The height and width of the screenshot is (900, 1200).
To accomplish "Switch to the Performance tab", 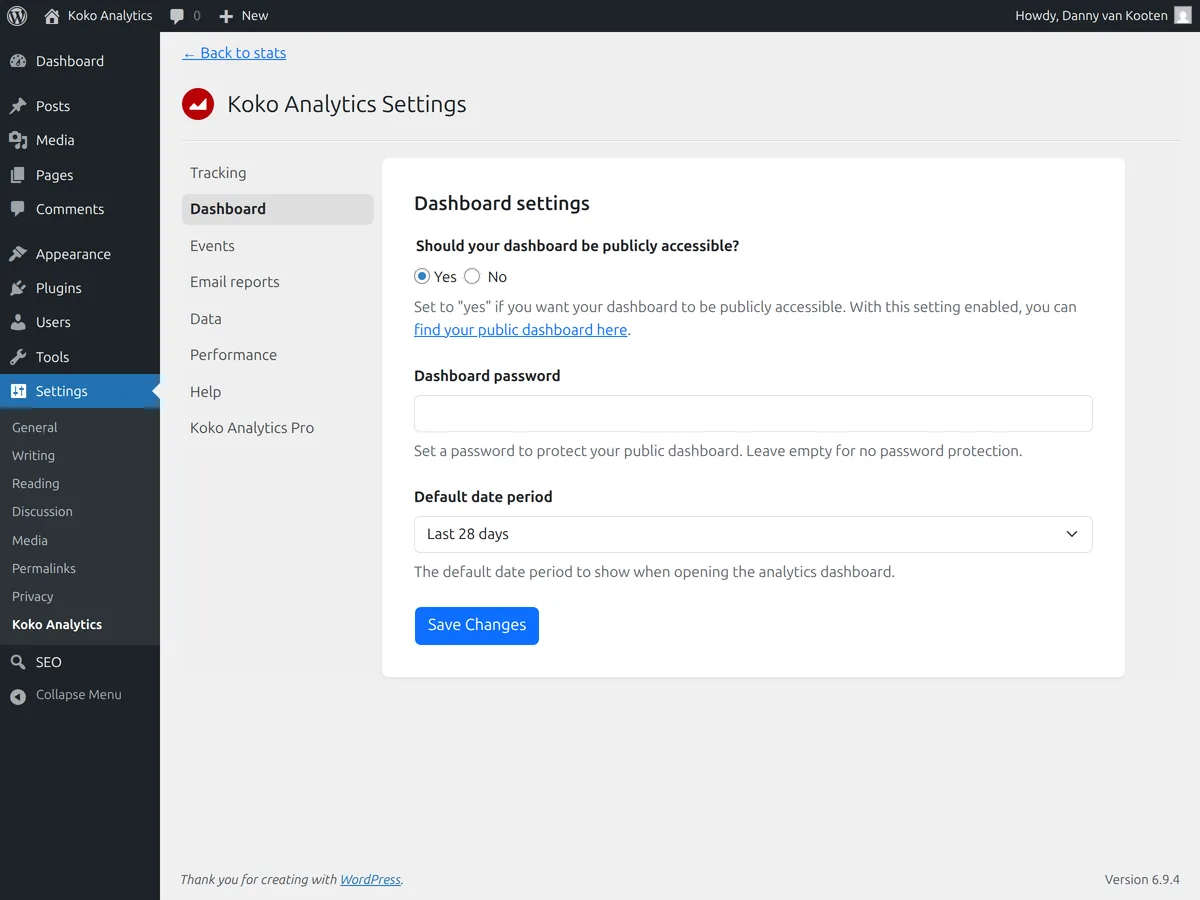I will [278, 355].
